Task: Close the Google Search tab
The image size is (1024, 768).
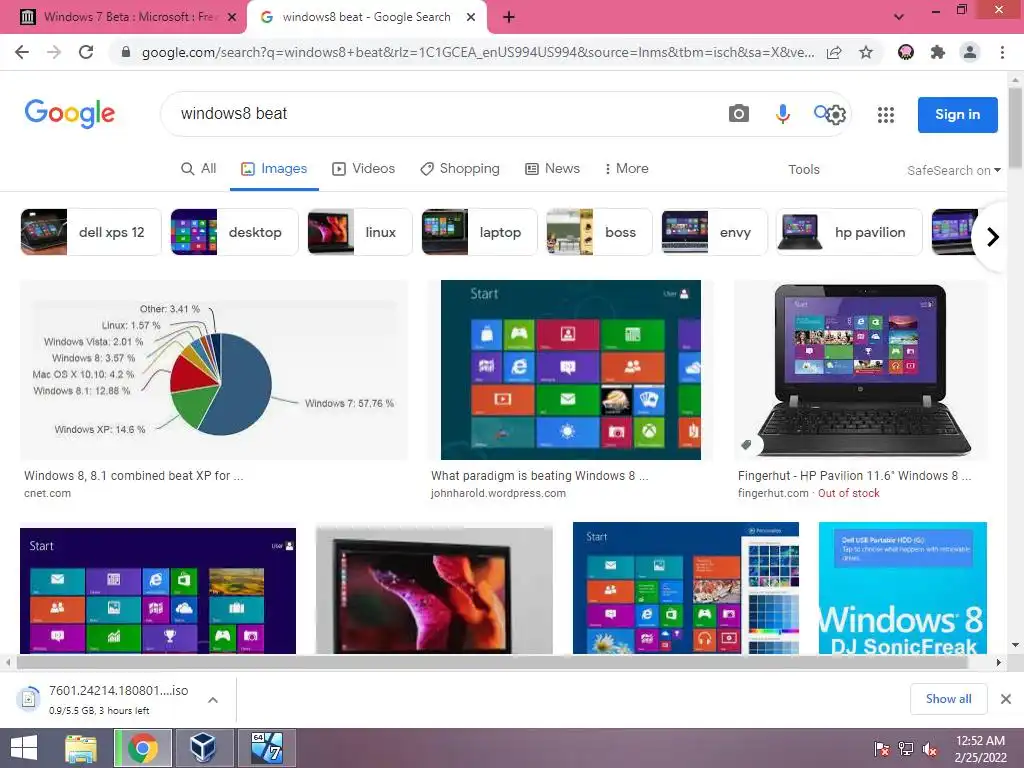Action: click(x=471, y=18)
